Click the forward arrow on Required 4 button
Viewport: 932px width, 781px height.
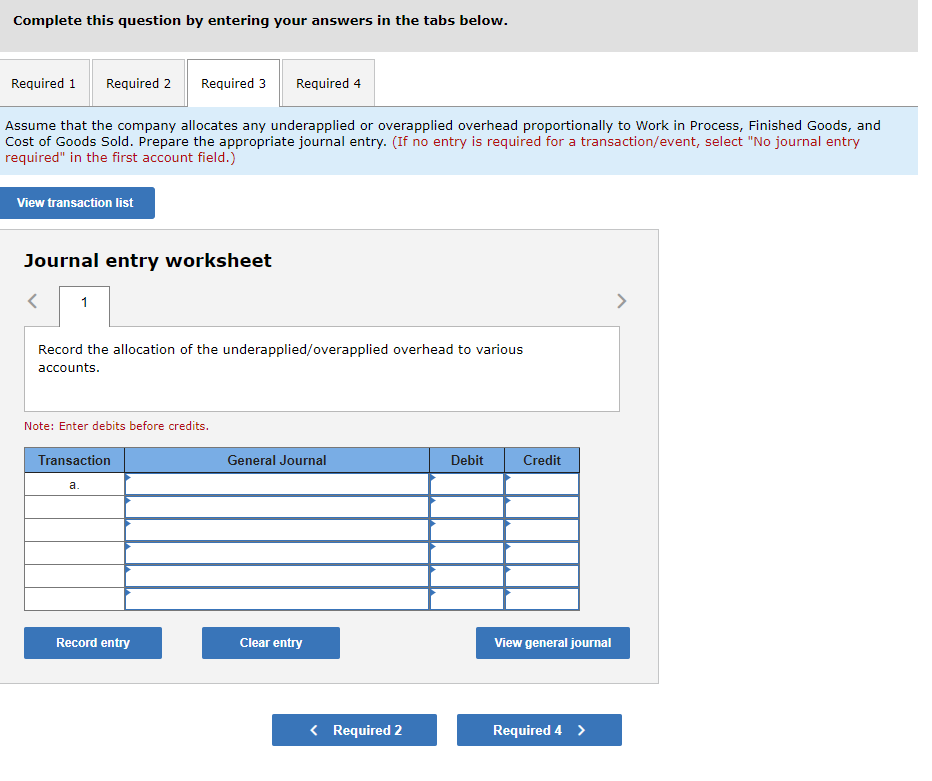582,730
